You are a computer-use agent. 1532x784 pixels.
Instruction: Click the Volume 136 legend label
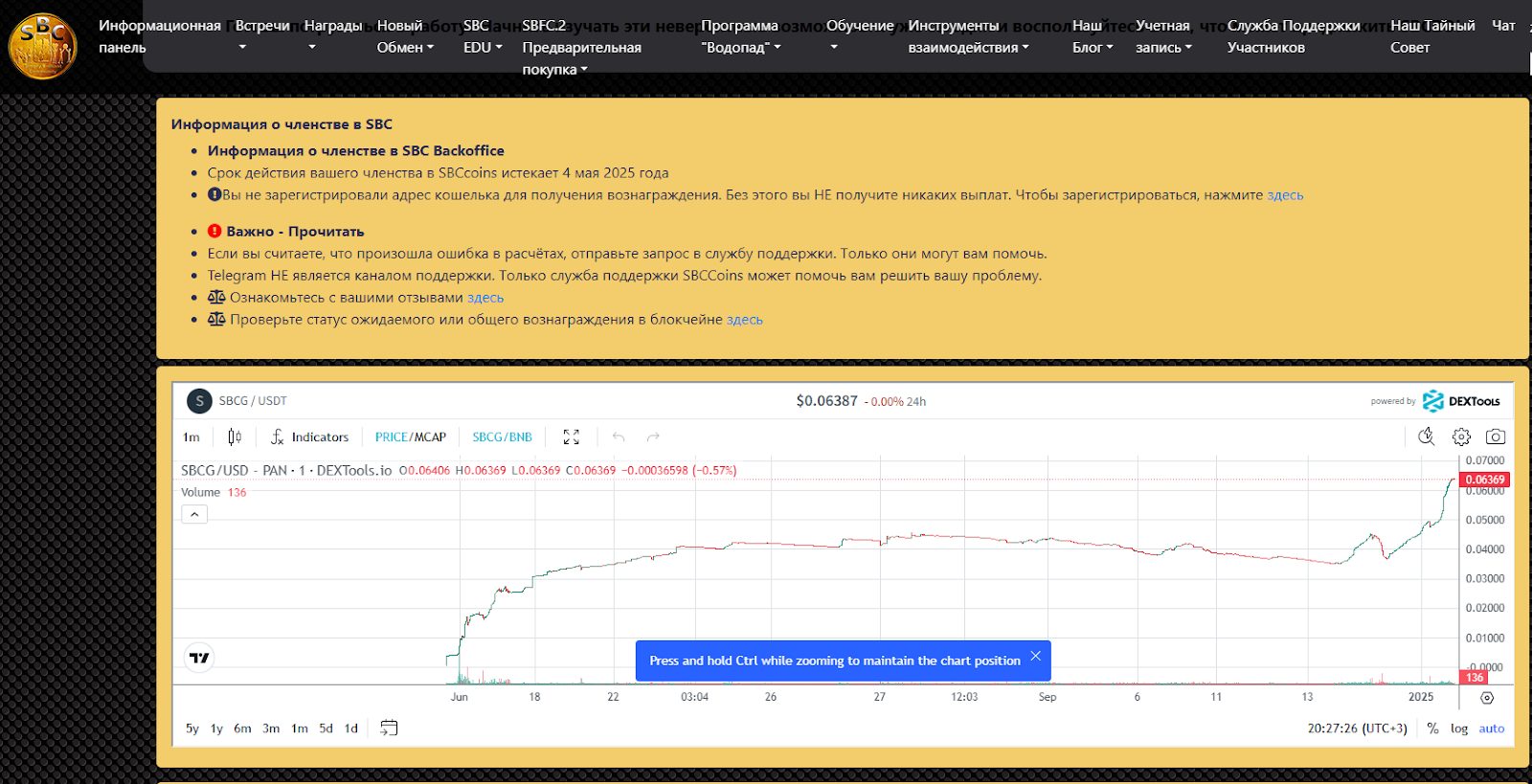(x=214, y=492)
